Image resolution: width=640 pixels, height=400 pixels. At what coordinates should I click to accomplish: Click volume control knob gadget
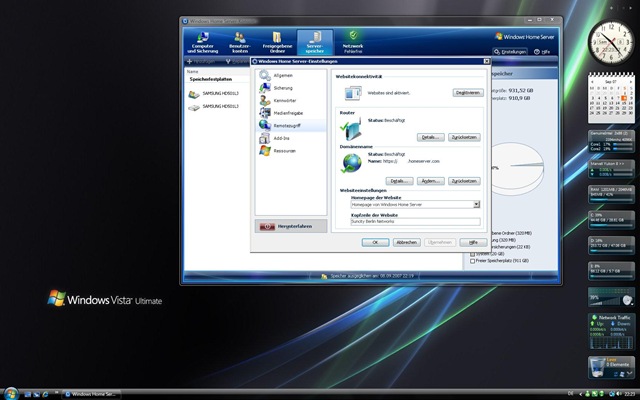point(627,300)
